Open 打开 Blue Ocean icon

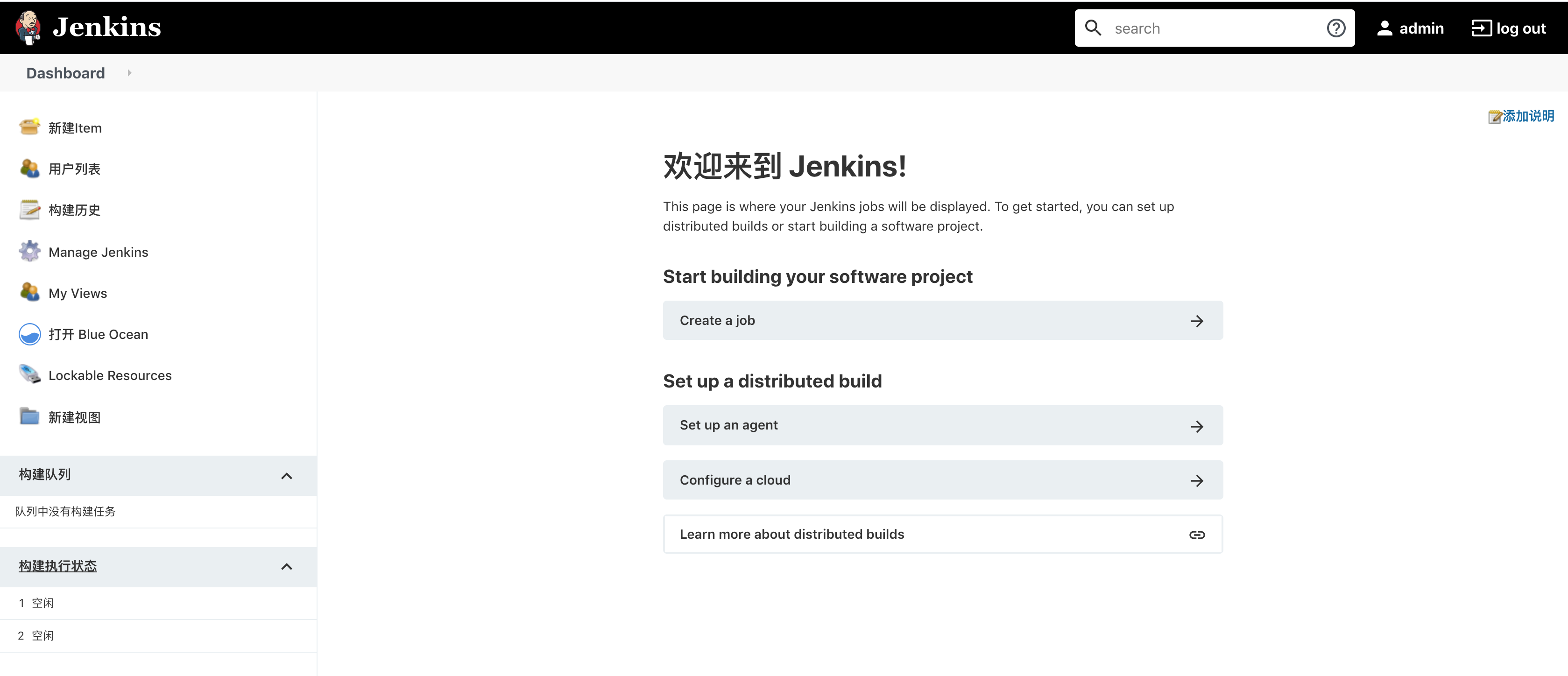29,334
